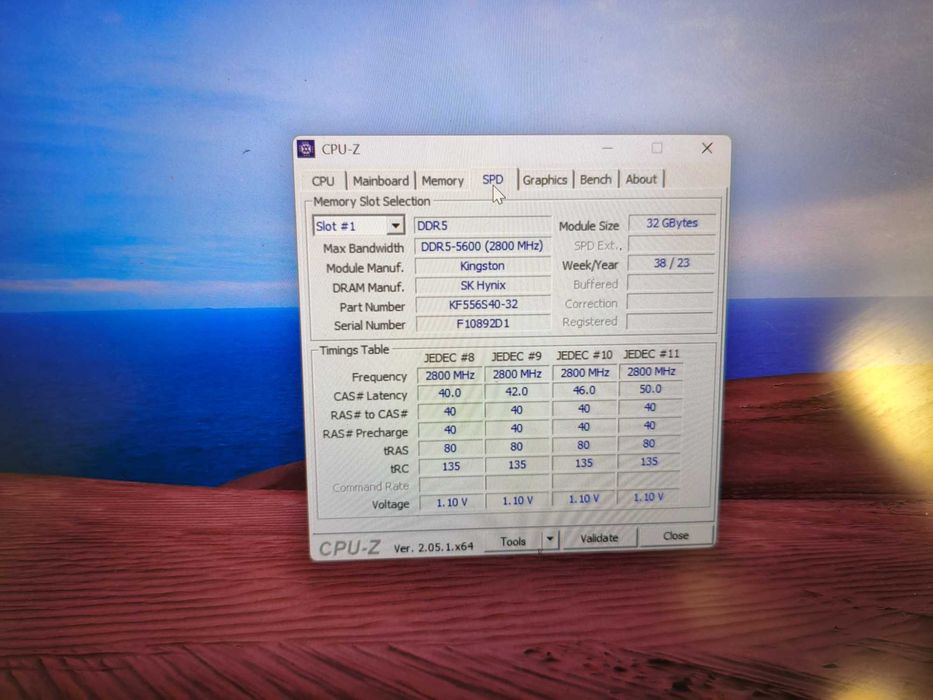Viewport: 933px width, 700px height.
Task: Click JEDEC #9 tRC value 135
Action: click(x=517, y=464)
